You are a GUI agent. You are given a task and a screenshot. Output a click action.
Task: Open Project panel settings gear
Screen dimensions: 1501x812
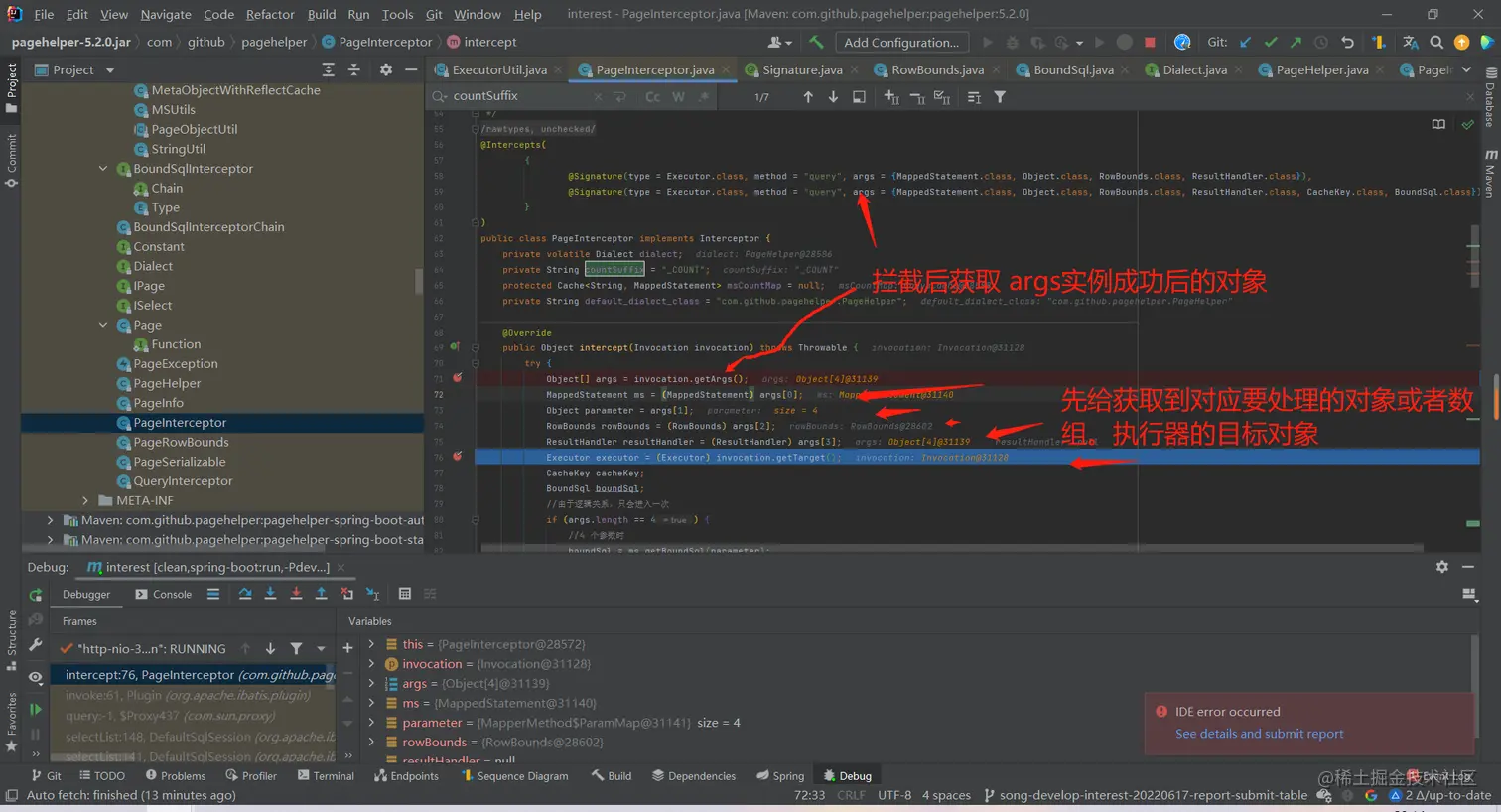point(386,69)
